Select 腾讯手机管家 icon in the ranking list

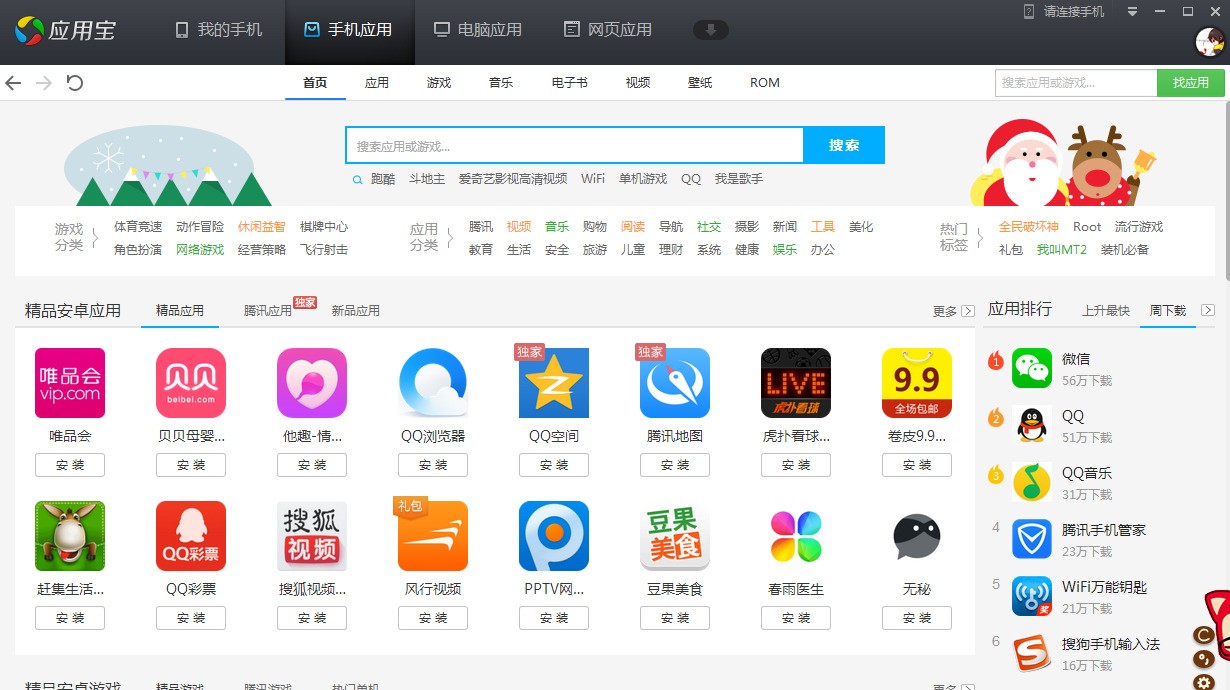click(x=1032, y=539)
